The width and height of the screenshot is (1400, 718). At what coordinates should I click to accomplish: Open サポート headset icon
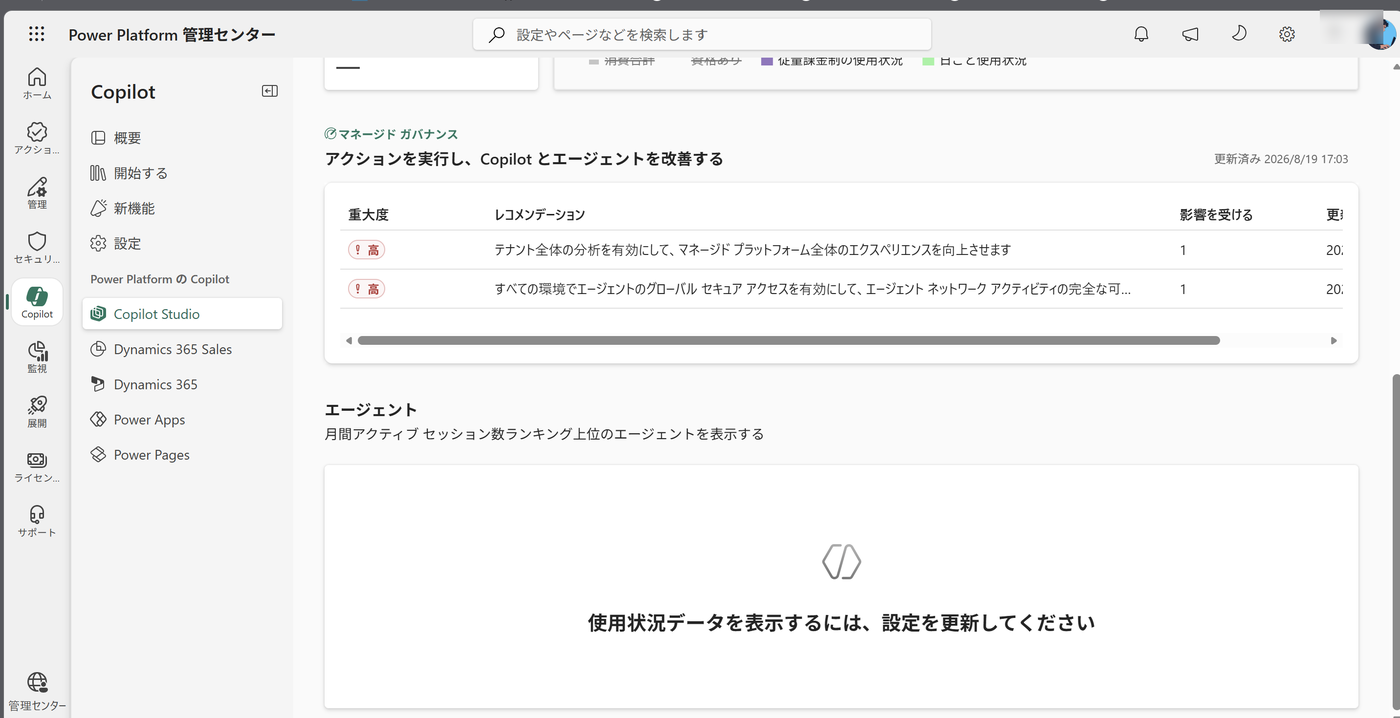(x=37, y=521)
